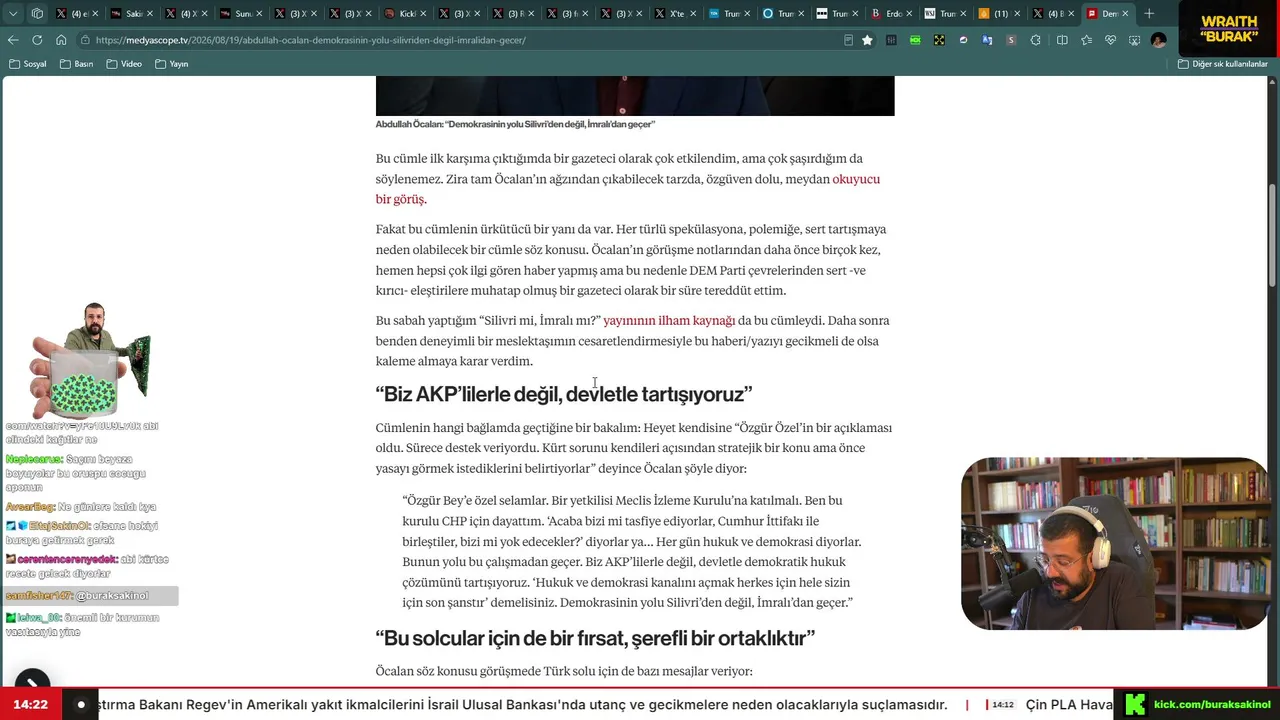Close the "Sakir" tab
The height and width of the screenshot is (720, 1280).
coord(148,14)
